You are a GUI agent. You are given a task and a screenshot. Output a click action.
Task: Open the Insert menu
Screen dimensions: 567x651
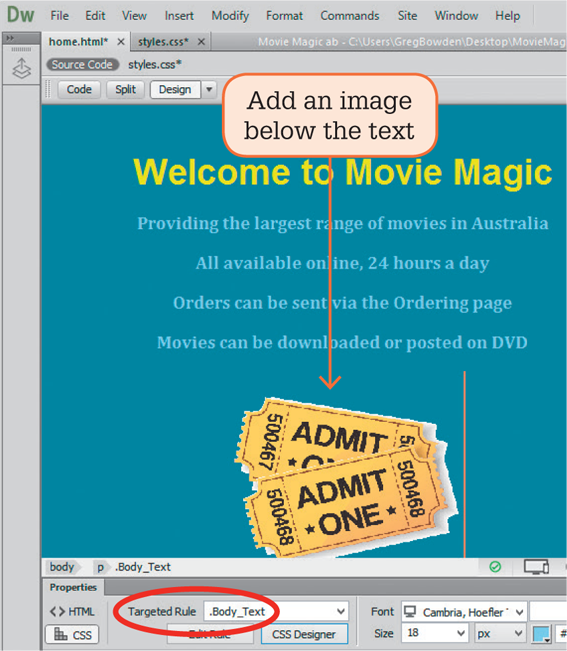pos(179,16)
